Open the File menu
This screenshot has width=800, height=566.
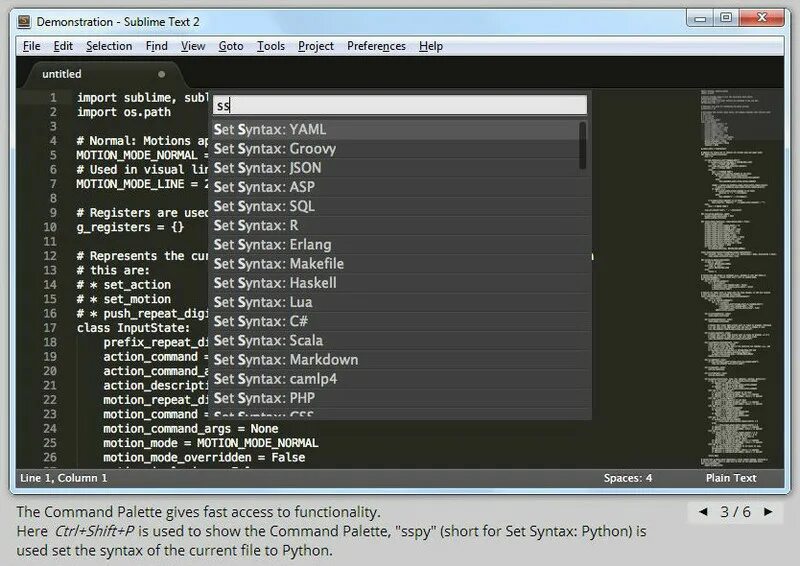(x=31, y=46)
